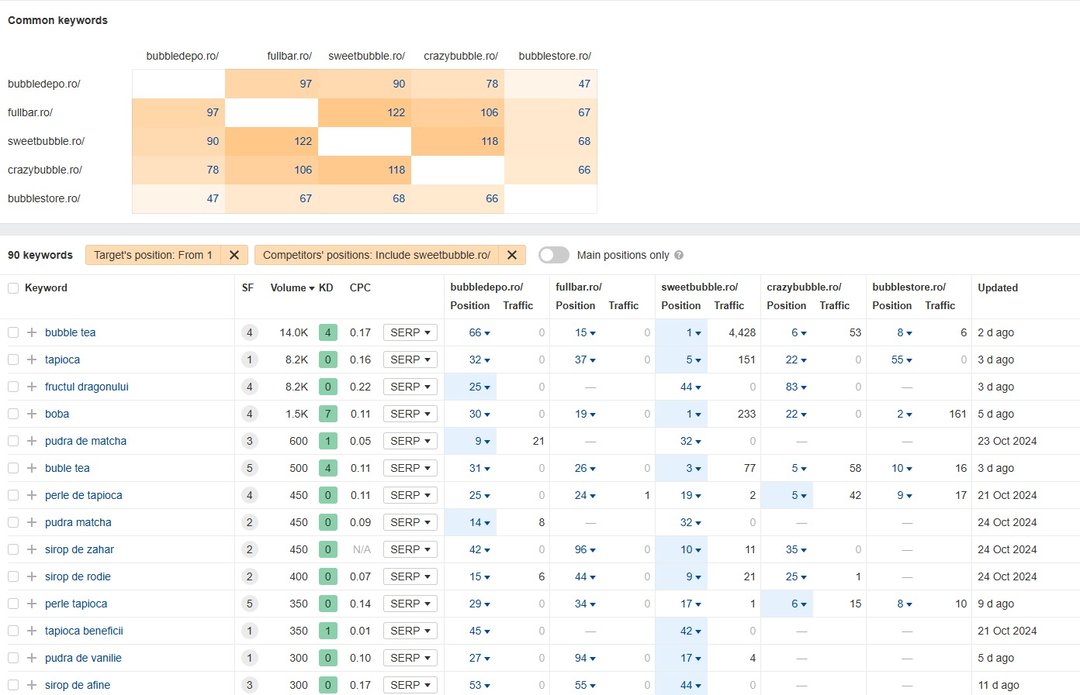Open the SERP dropdown for bubble tea
The image size is (1080, 695).
(x=410, y=333)
